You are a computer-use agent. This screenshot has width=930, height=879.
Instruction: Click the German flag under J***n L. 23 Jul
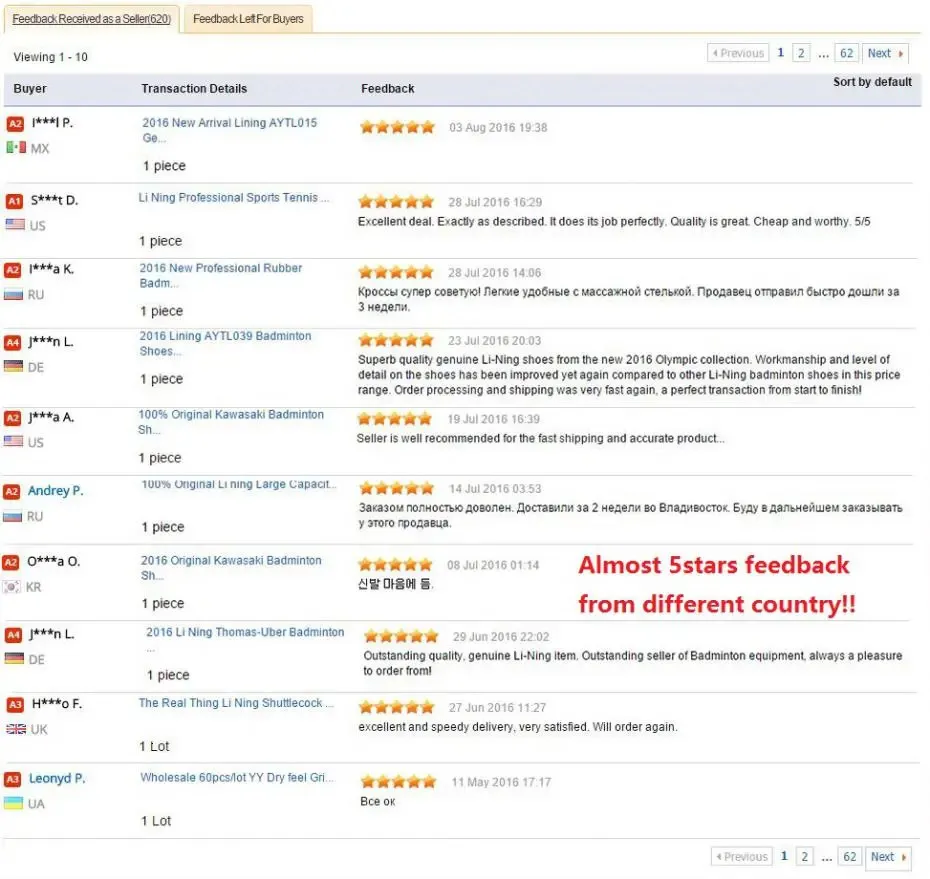(13, 367)
